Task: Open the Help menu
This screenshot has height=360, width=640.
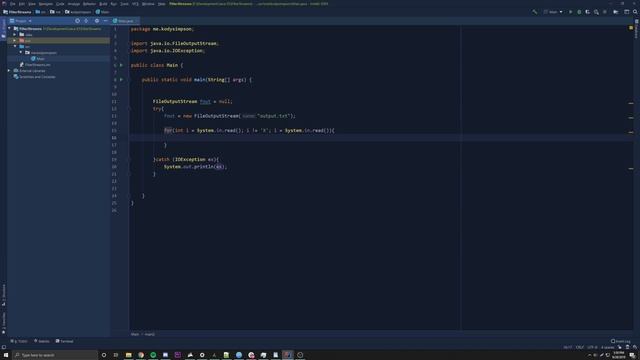Action: click(162, 4)
